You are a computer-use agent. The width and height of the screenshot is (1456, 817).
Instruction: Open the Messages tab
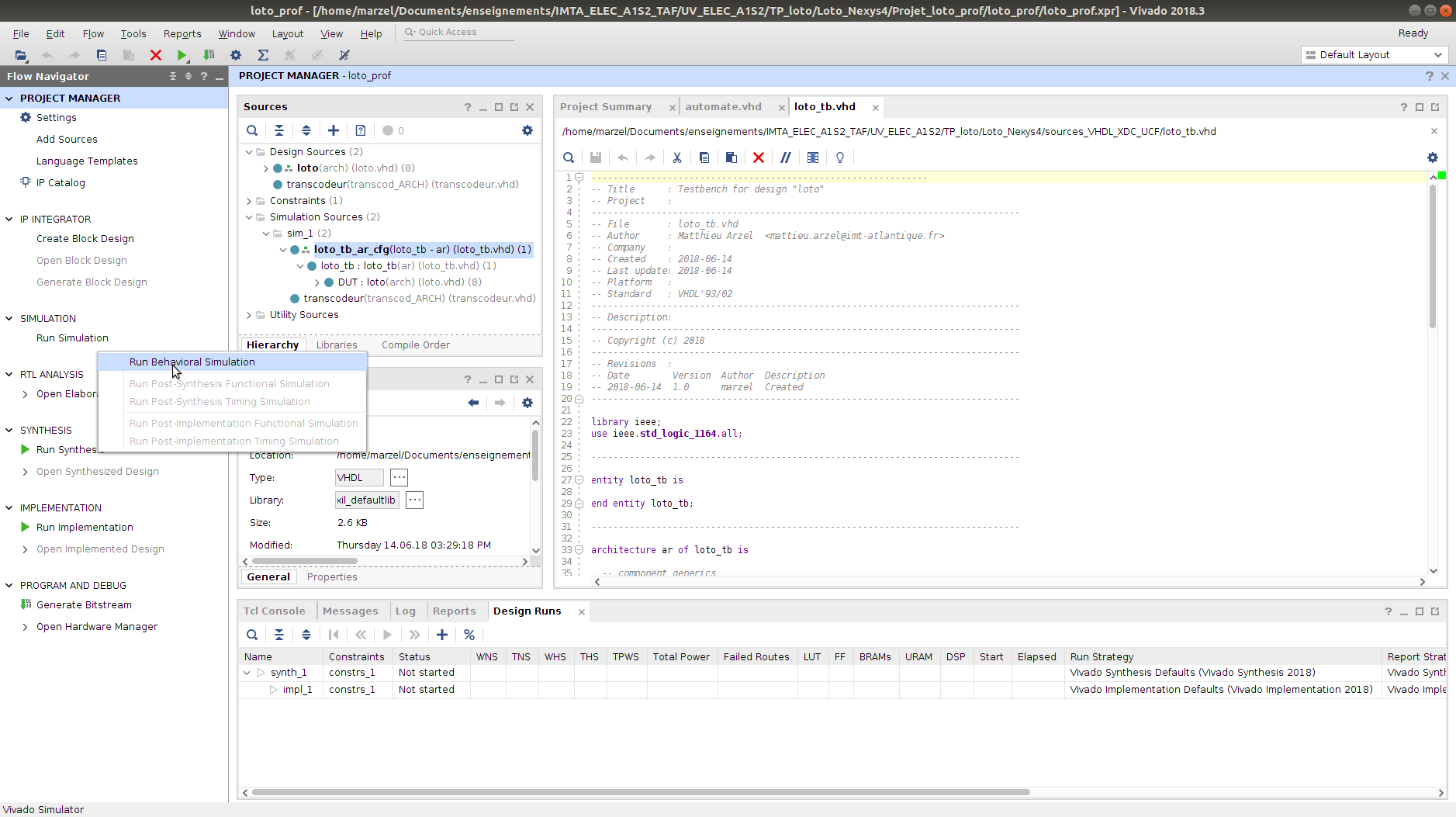[351, 611]
